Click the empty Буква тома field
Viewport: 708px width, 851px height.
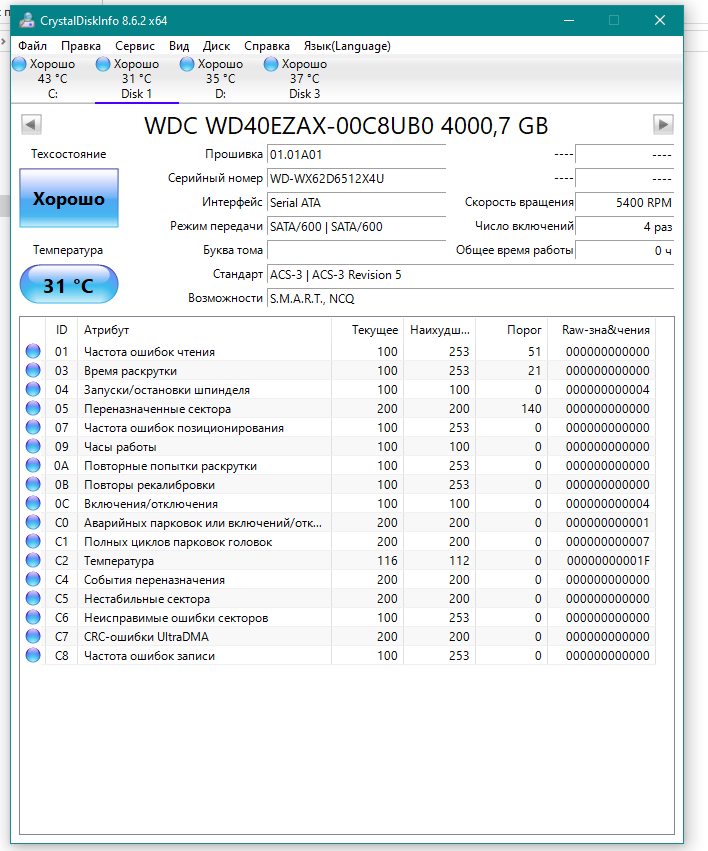click(356, 250)
